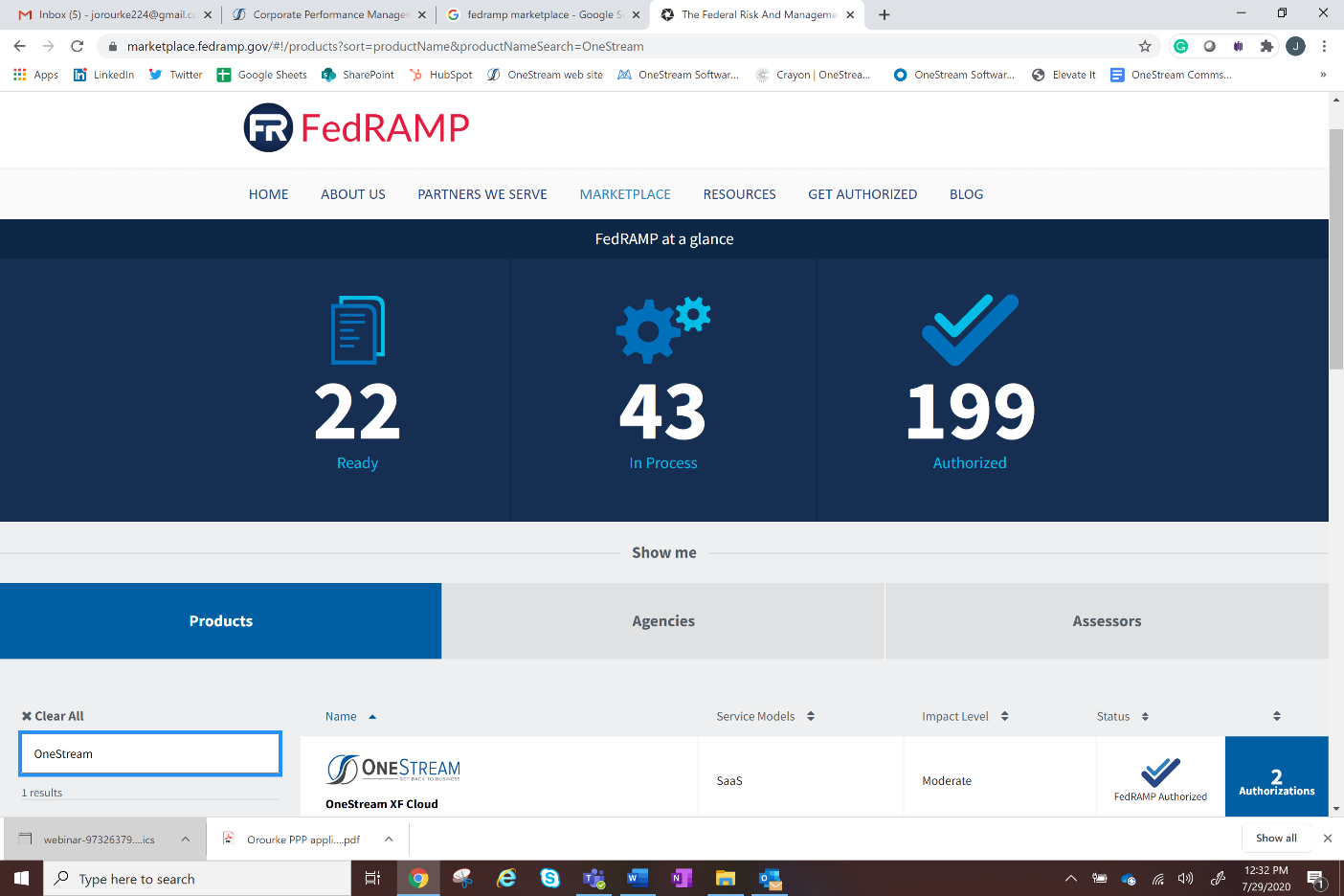Click the page vertical scrollbar

tap(1336, 247)
